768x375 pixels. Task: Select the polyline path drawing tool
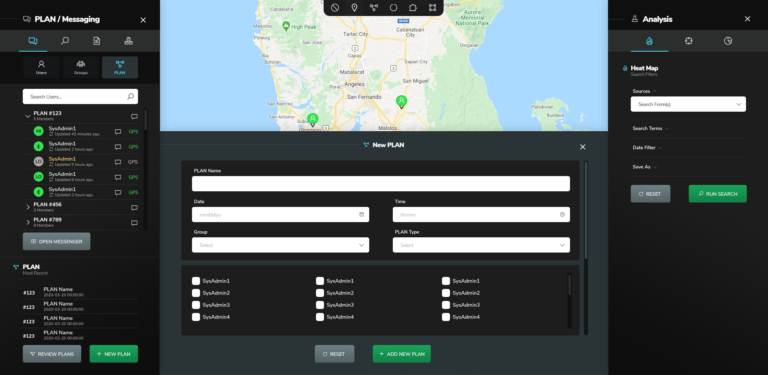point(374,8)
